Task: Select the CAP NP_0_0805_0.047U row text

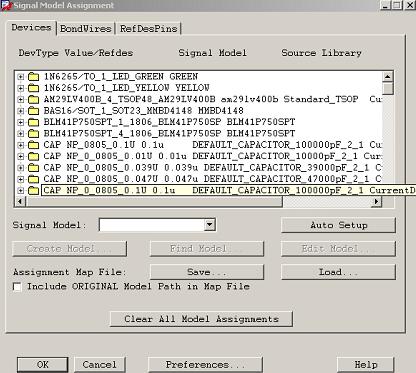Action: pyautogui.click(x=212, y=179)
